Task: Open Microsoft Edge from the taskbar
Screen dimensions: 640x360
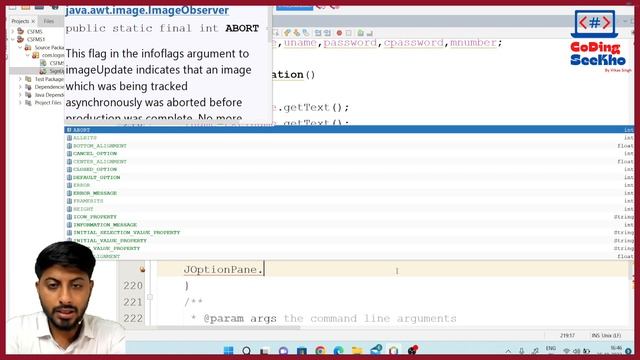Action: coord(338,350)
